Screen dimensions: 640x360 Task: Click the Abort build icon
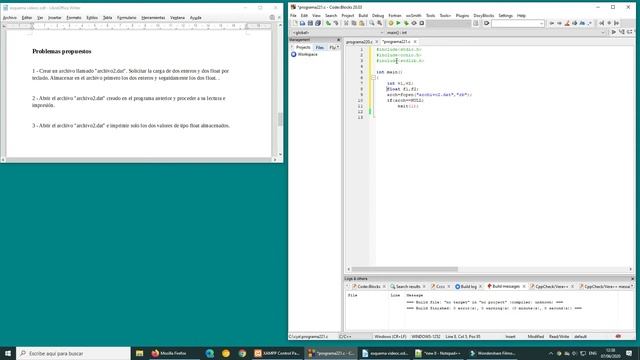[422, 23]
